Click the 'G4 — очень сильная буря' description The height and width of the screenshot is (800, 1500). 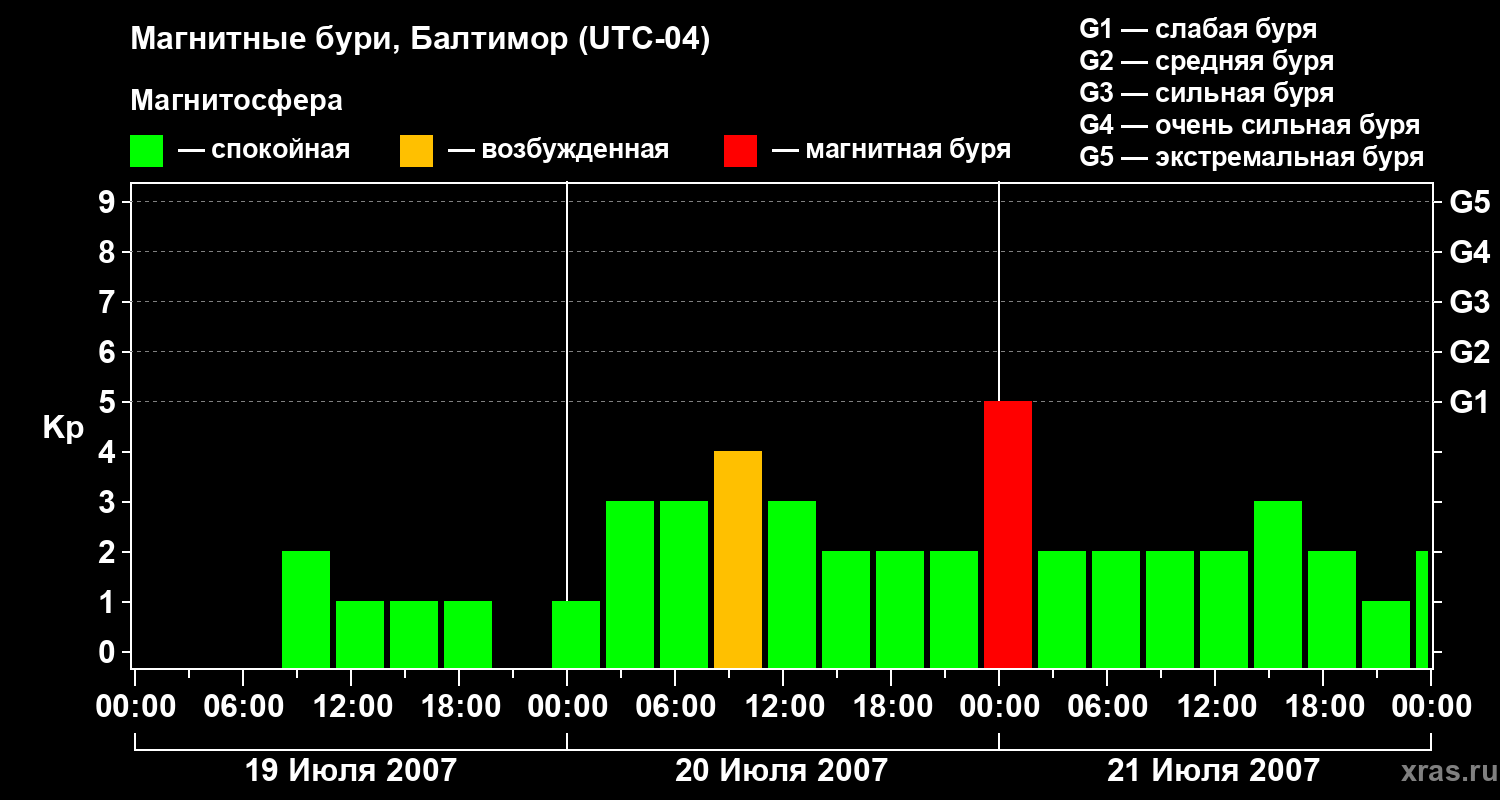point(1250,125)
